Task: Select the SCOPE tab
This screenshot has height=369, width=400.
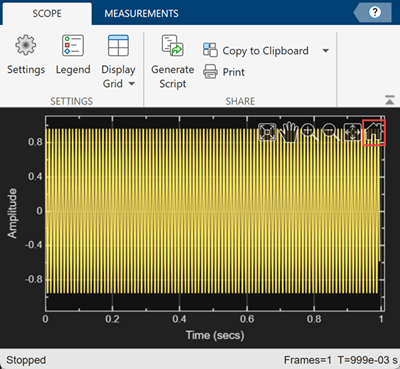Action: [x=47, y=13]
